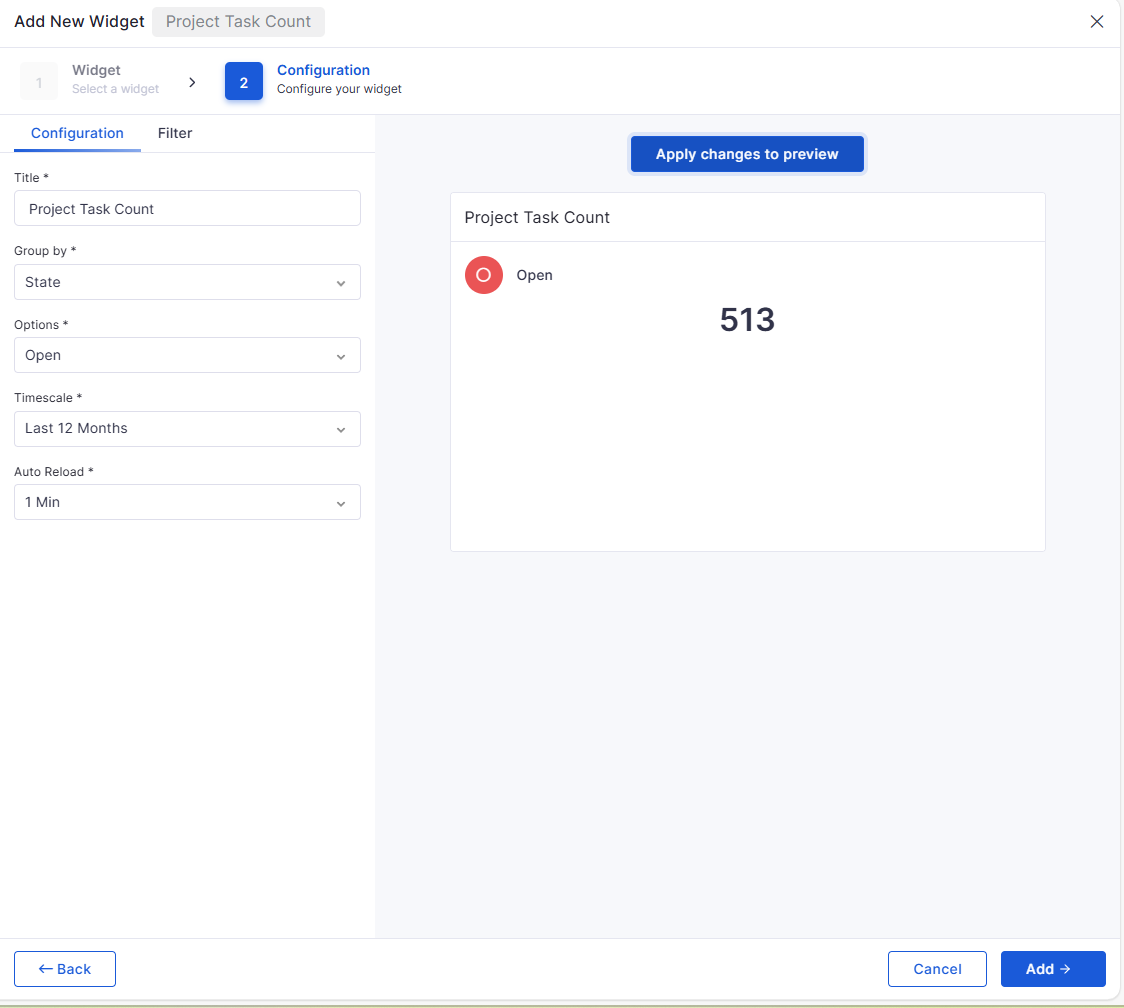Click into the Title input field
Screen dimensions: 1124x1008
point(187,209)
